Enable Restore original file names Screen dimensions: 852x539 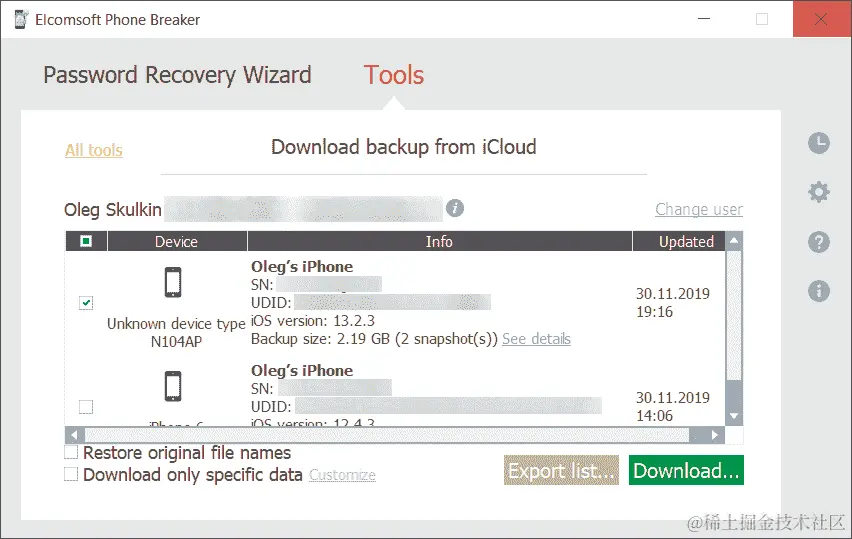[71, 452]
